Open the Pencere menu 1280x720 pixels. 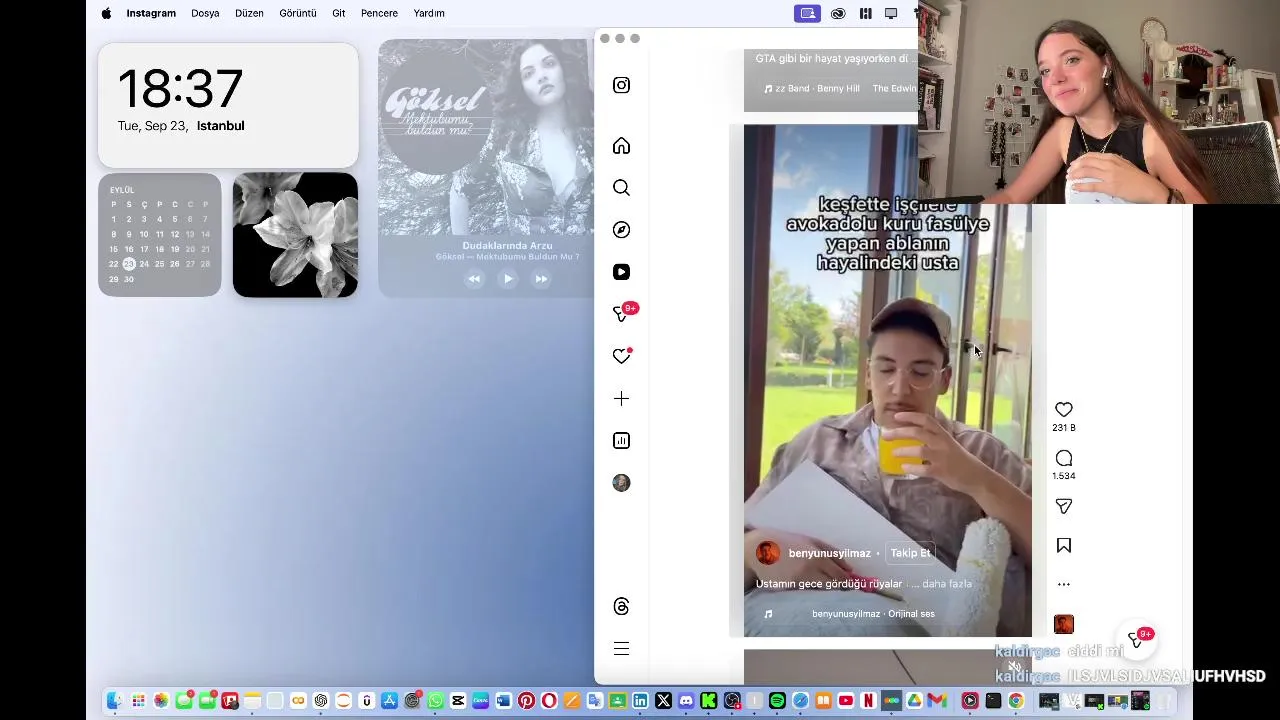[379, 13]
